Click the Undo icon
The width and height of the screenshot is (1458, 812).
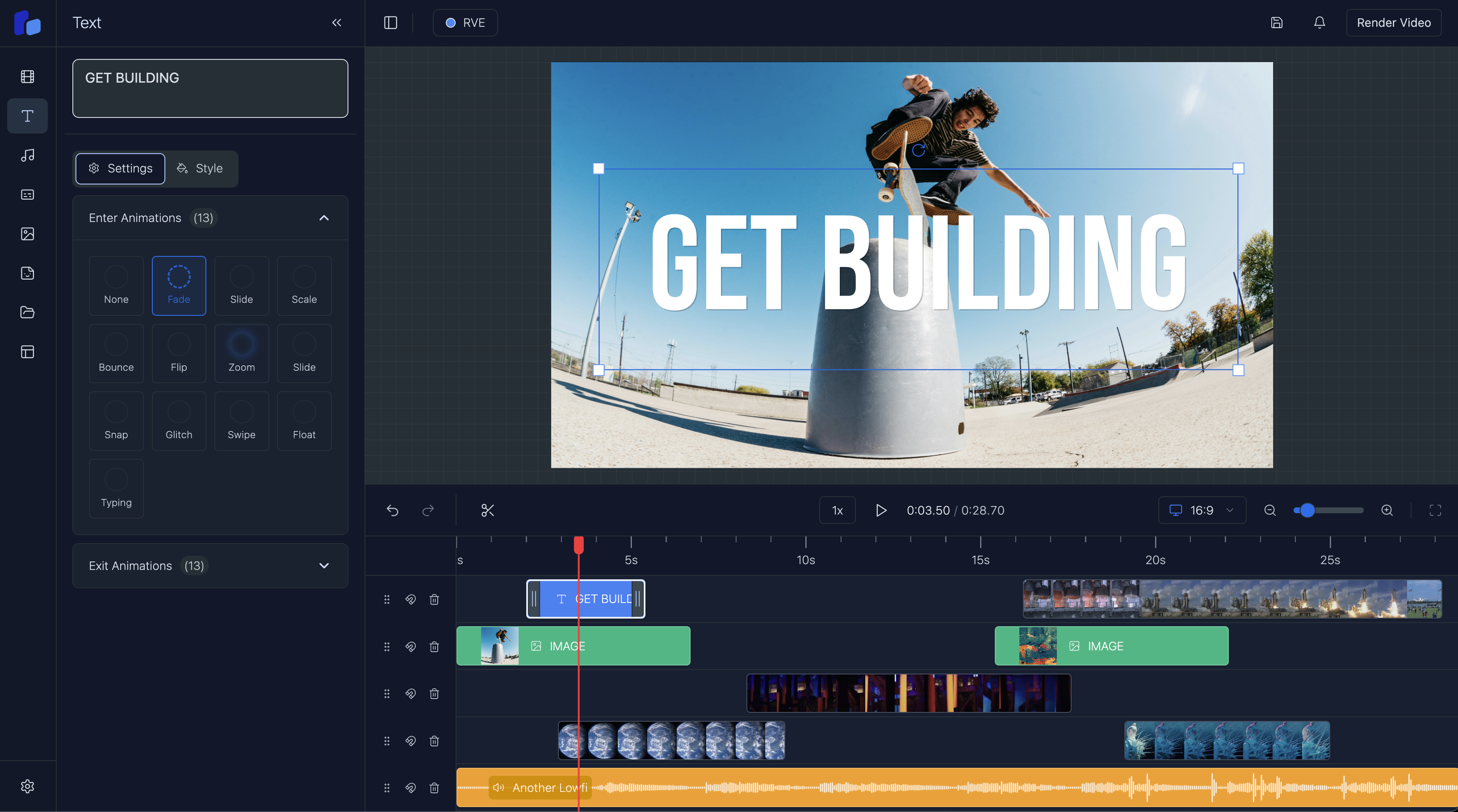[x=393, y=510]
